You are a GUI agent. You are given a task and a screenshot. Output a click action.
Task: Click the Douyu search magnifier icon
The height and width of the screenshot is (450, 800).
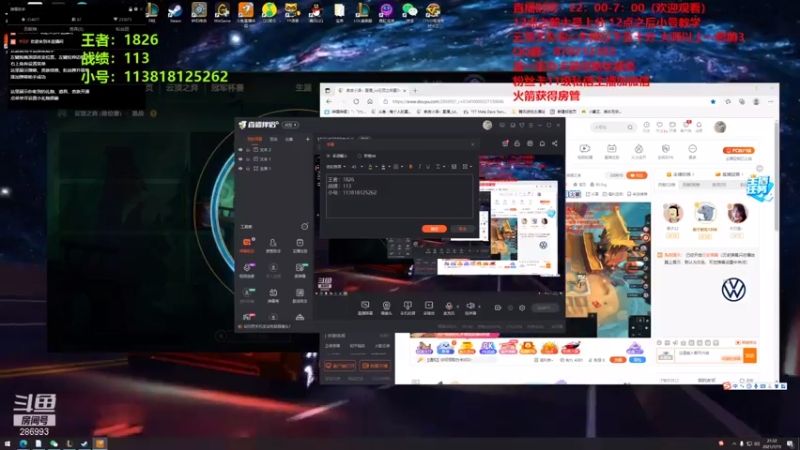630,127
